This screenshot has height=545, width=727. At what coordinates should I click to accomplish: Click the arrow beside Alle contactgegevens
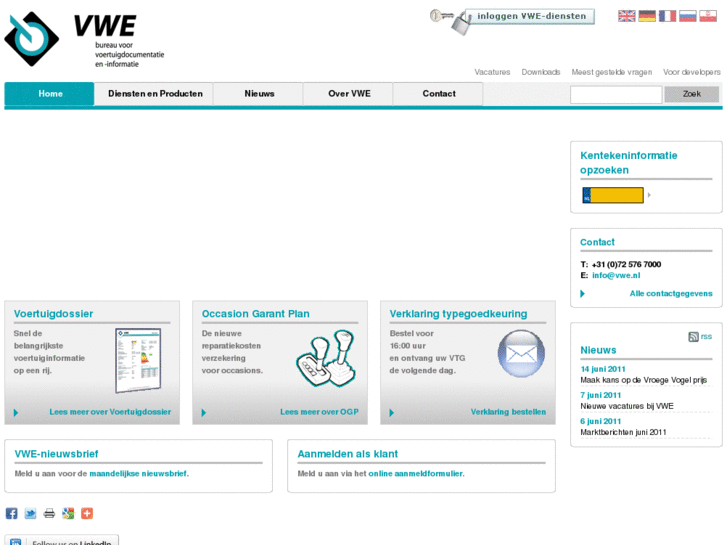click(582, 294)
